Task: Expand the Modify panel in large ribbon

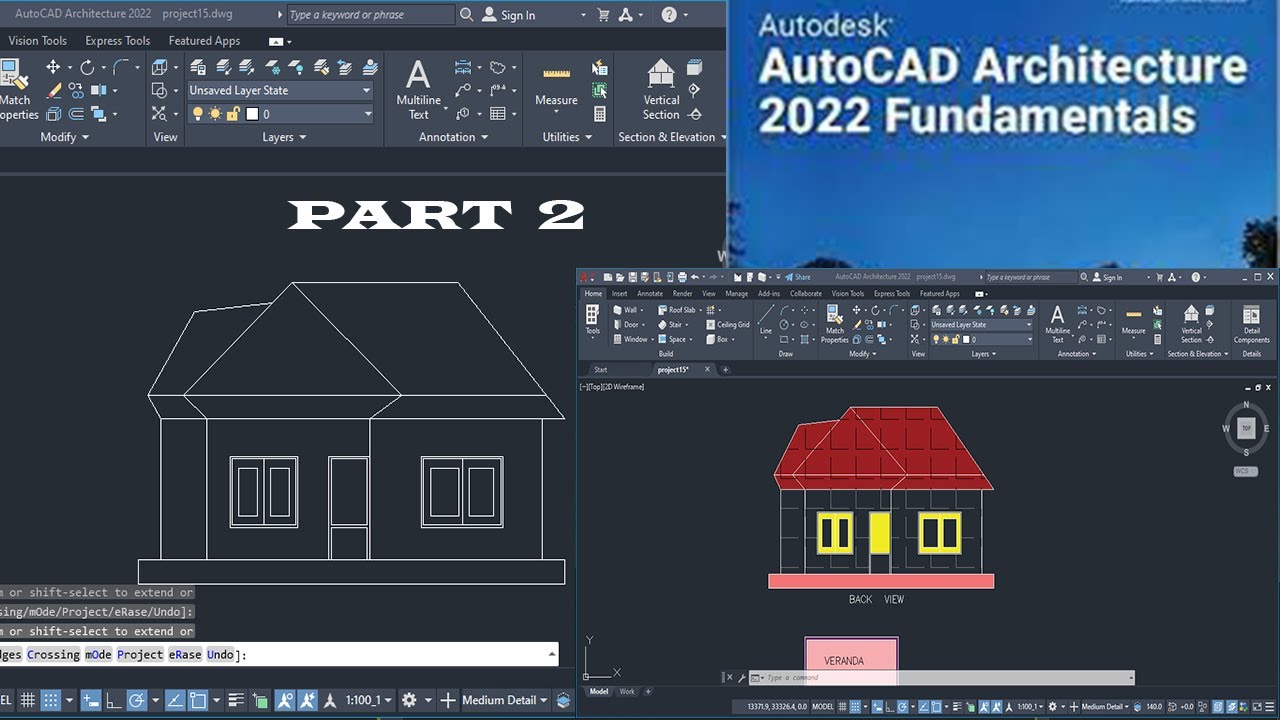Action: click(65, 137)
